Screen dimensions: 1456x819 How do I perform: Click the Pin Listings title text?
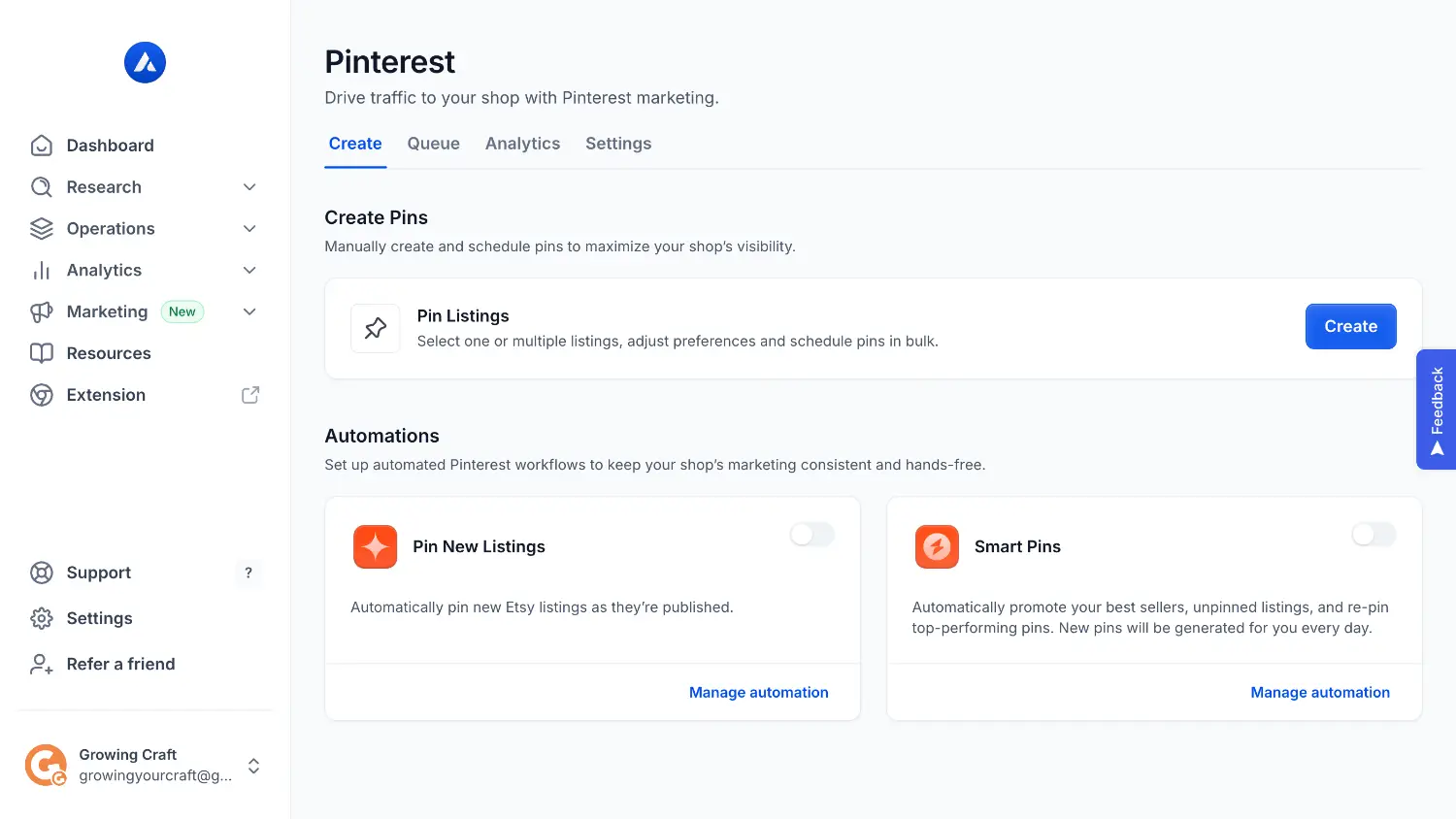[x=463, y=316]
